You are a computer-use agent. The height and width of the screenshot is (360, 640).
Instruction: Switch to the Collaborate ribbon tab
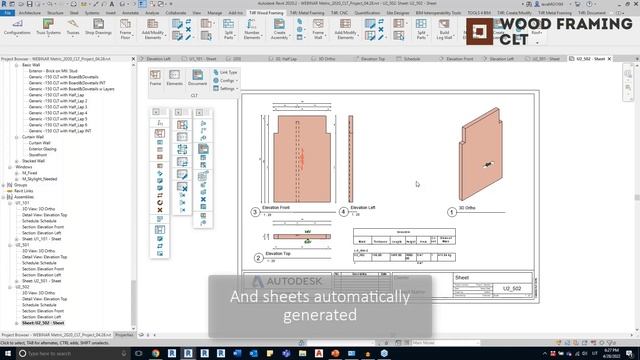tap(176, 13)
